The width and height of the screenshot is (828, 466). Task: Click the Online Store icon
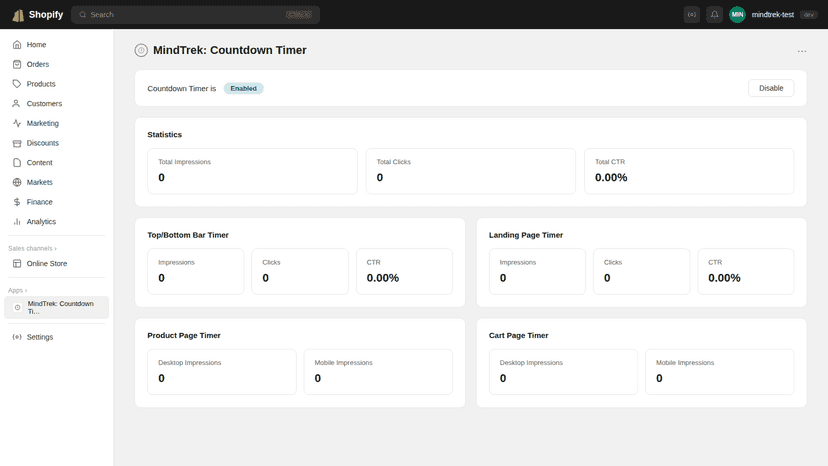click(17, 264)
